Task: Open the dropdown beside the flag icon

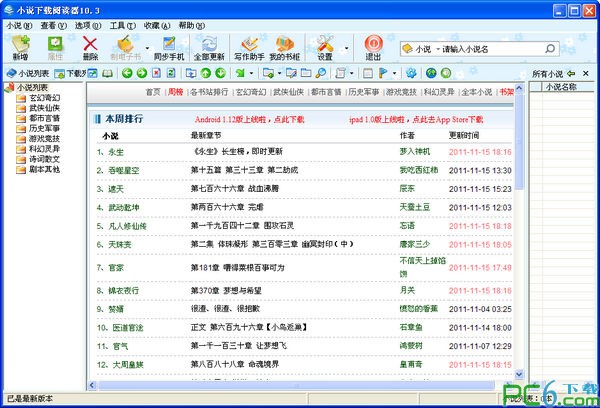Action: pyautogui.click(x=394, y=73)
